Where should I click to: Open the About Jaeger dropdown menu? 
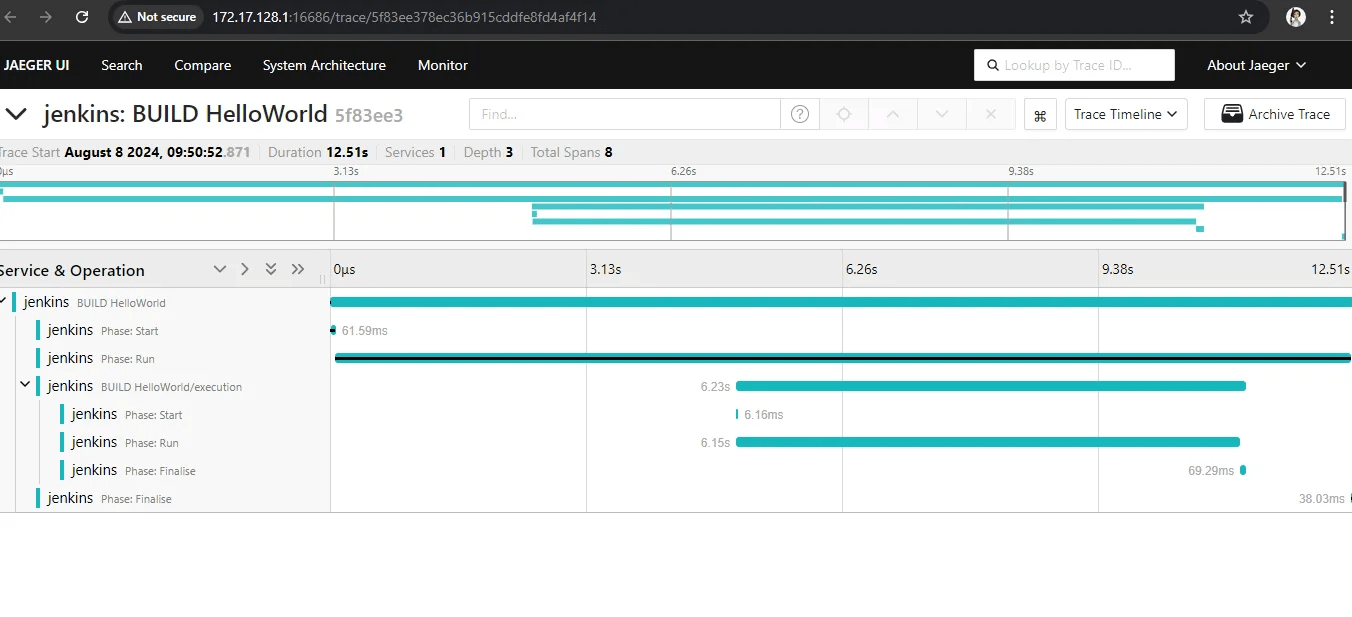pyautogui.click(x=1256, y=65)
